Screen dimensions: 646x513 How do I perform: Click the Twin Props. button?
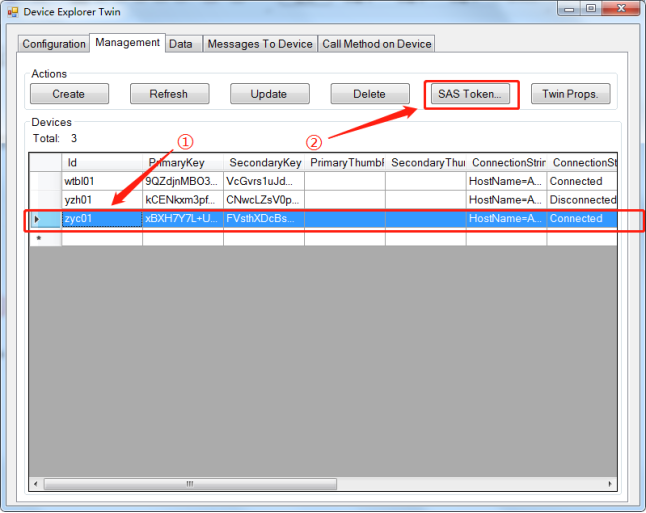coord(570,94)
